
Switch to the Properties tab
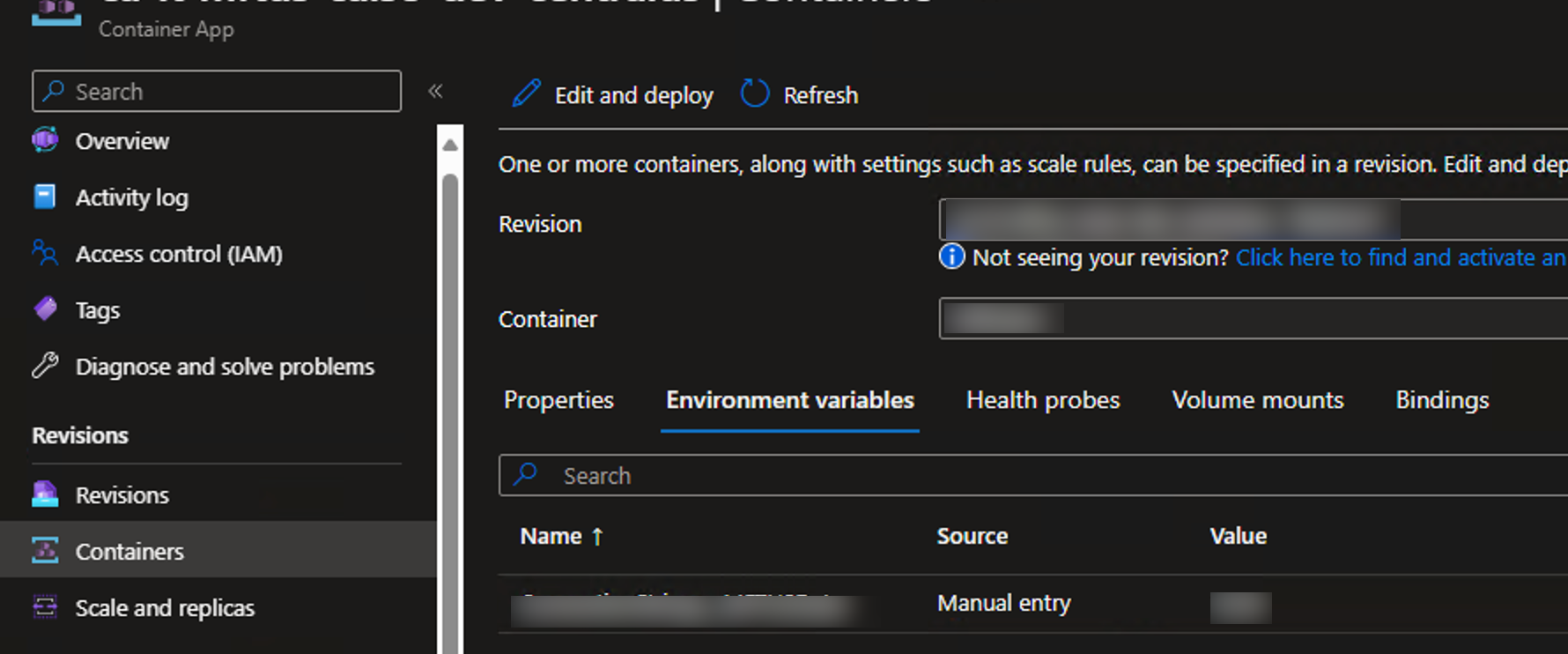point(558,400)
